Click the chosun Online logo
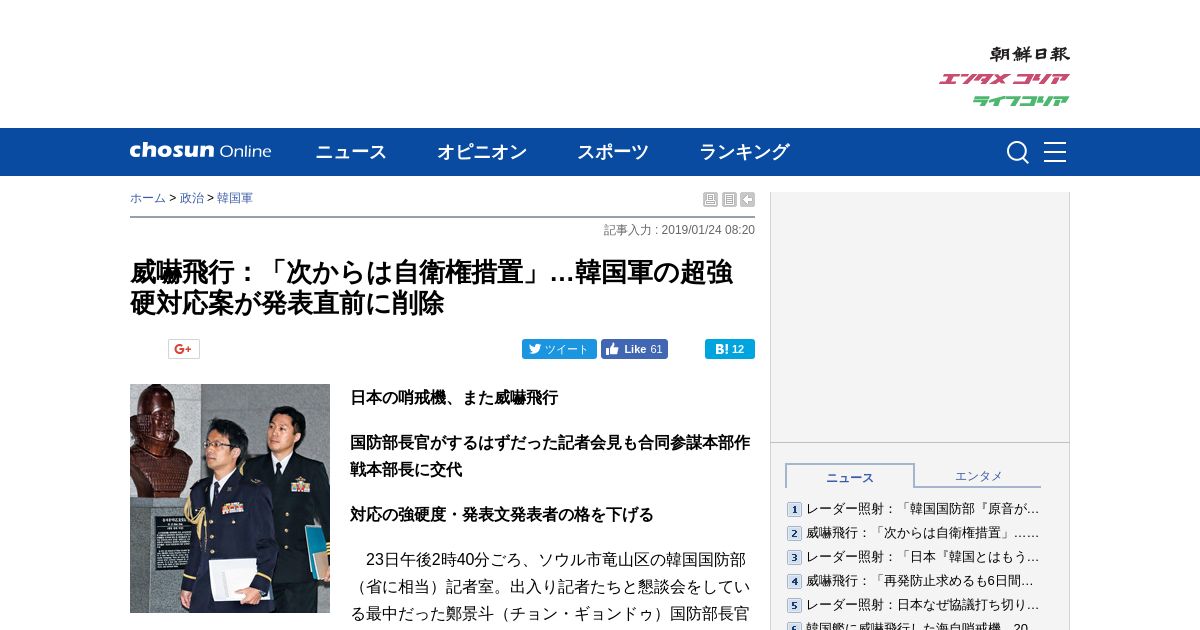Viewport: 1200px width, 630px height. (x=200, y=151)
